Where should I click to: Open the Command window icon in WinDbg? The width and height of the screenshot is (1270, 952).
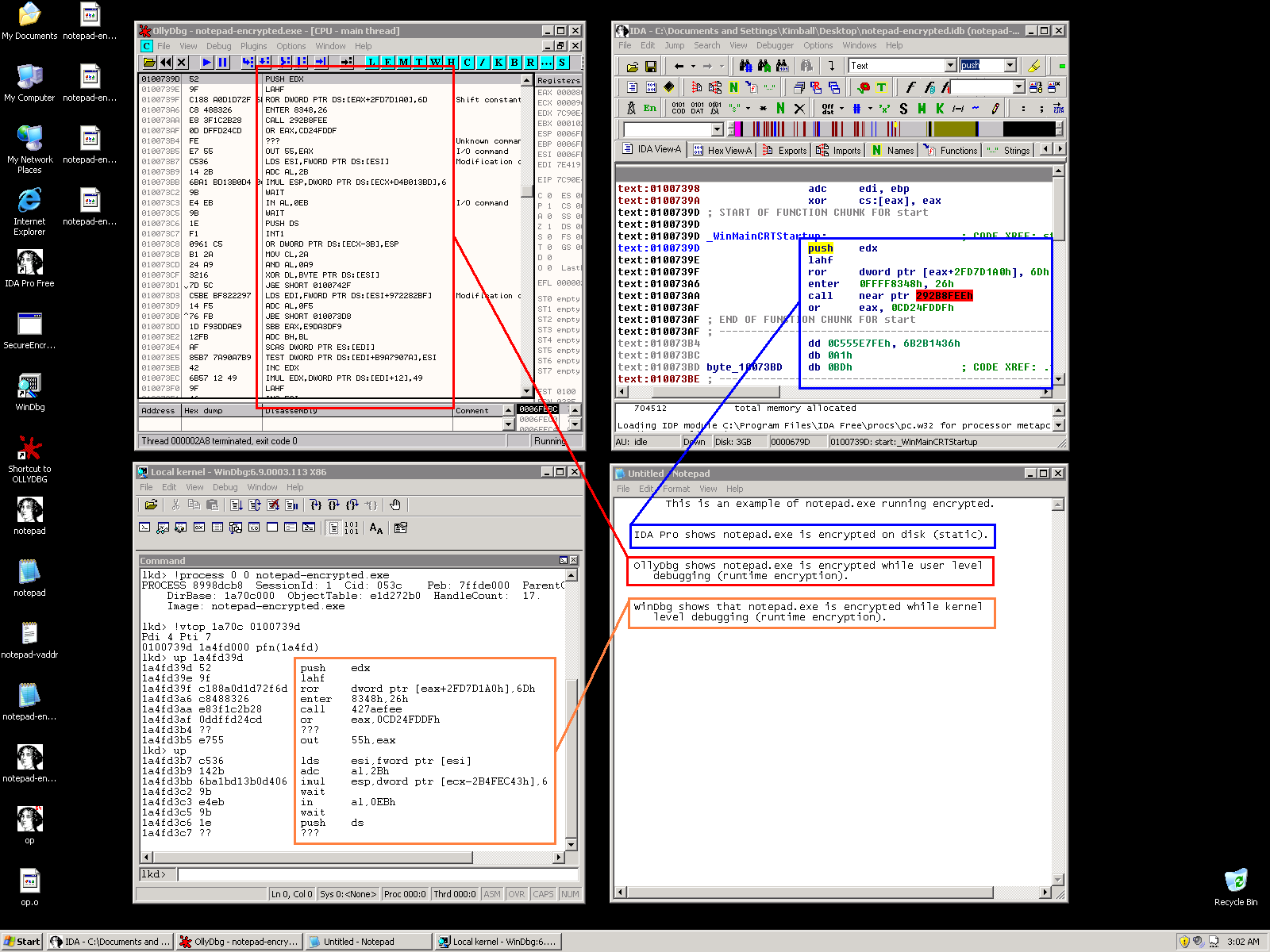(144, 527)
